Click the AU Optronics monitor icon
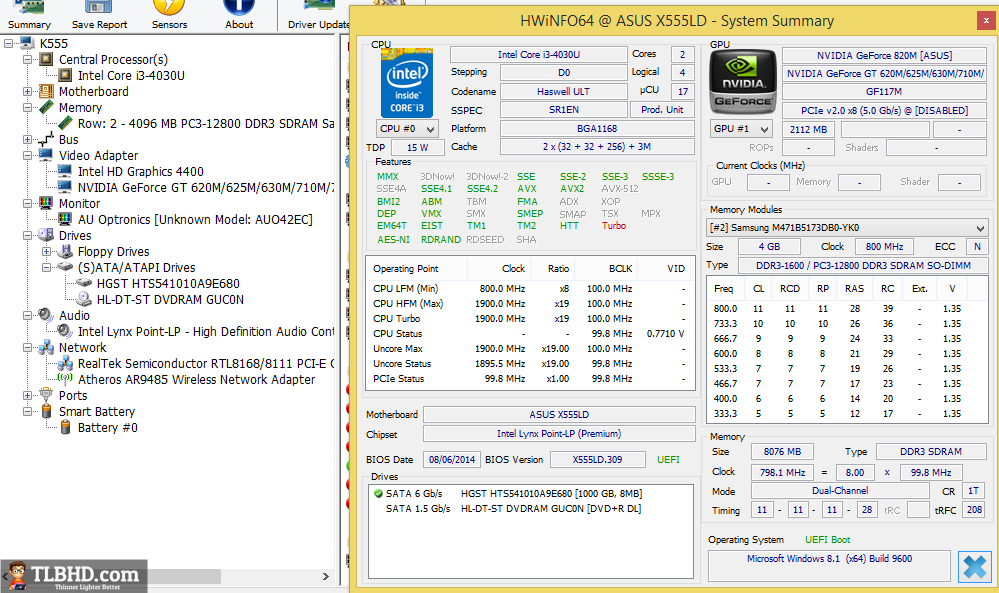This screenshot has width=999, height=593. pos(65,219)
